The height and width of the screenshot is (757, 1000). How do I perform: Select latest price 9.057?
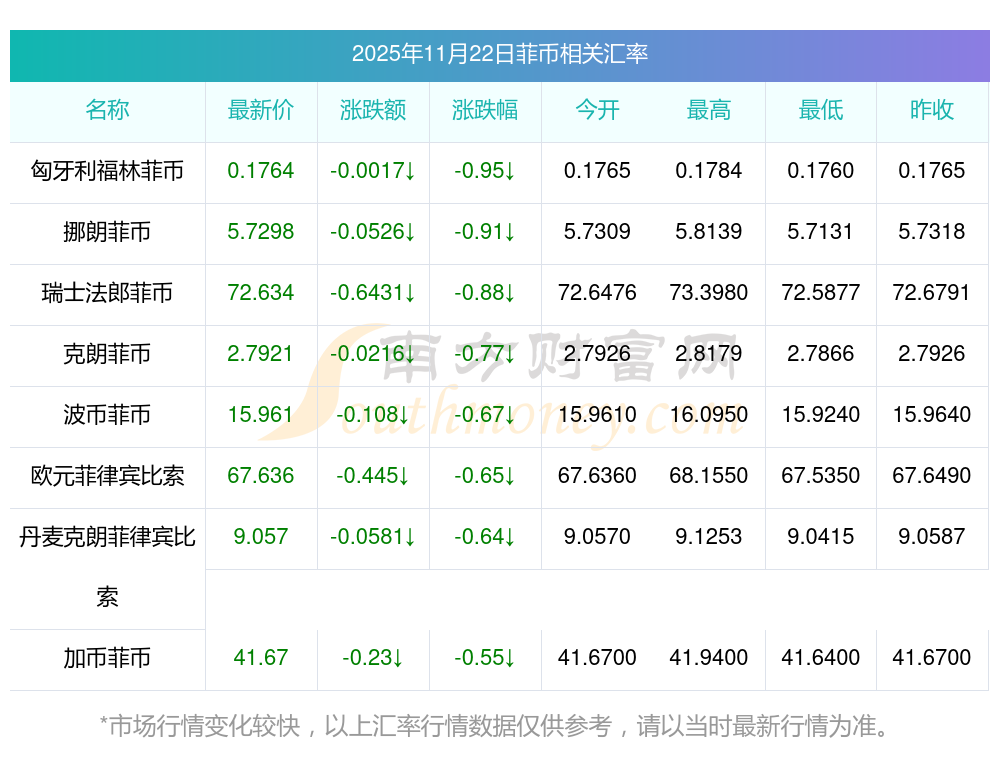click(x=261, y=536)
